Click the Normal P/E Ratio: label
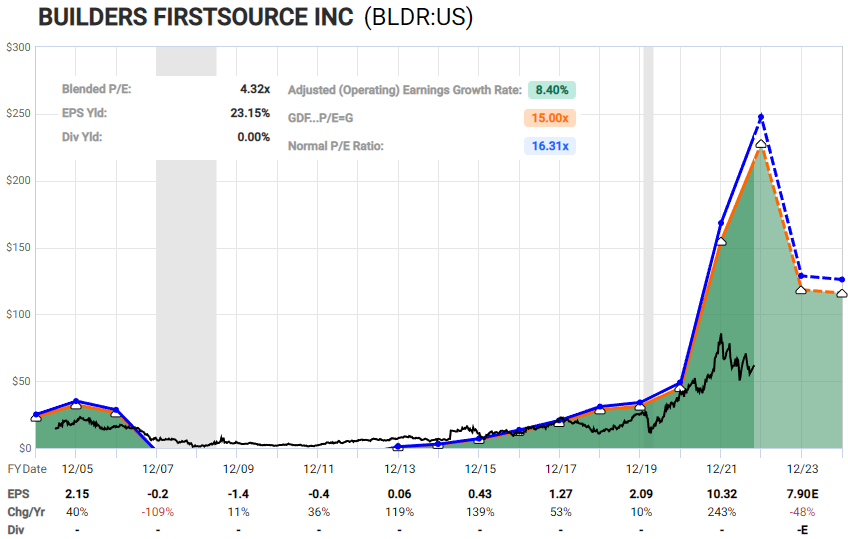848x539 pixels. [x=336, y=146]
